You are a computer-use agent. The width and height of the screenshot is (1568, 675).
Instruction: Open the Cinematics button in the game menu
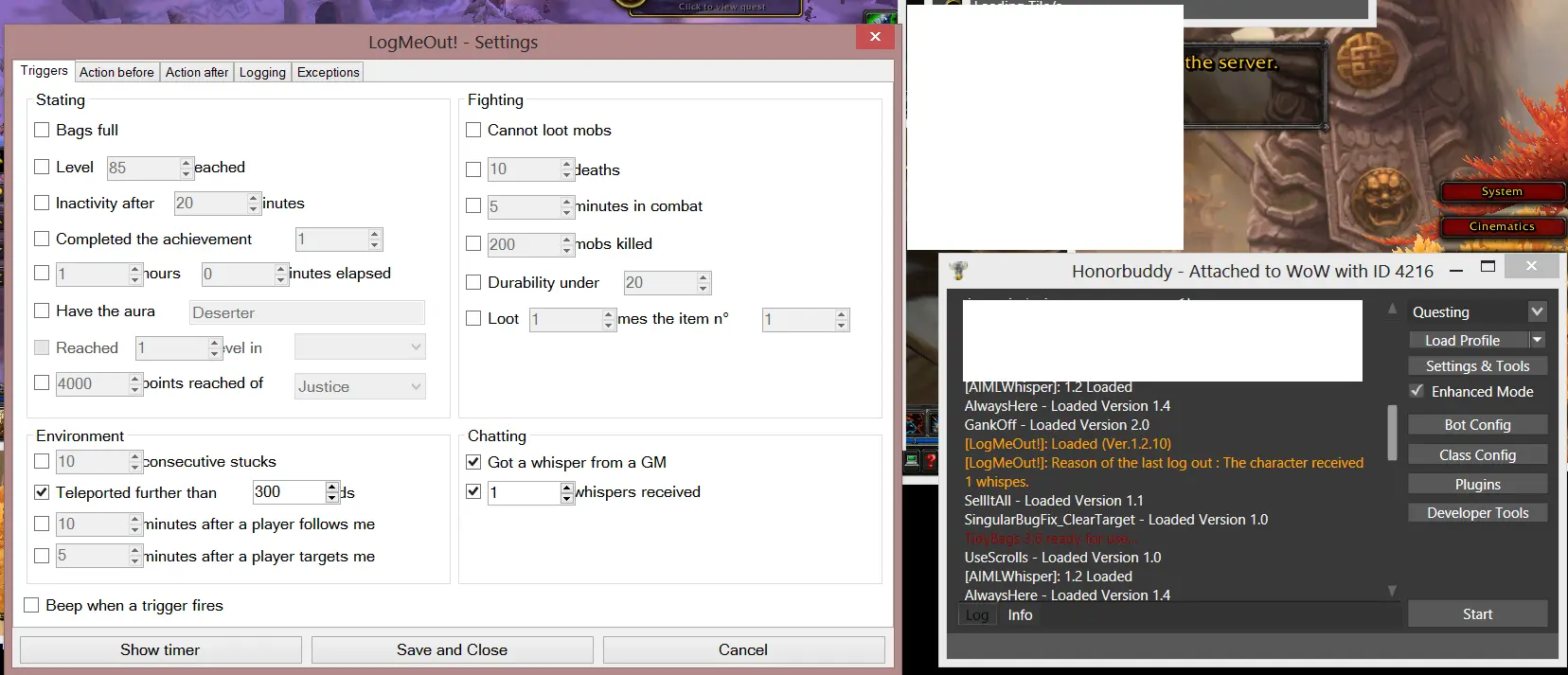(x=1502, y=226)
